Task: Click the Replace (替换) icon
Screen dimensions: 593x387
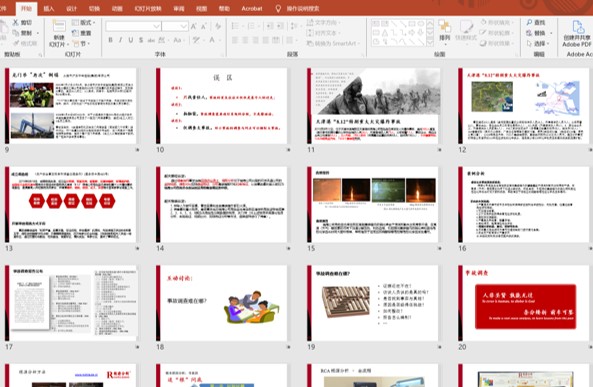Action: point(529,33)
